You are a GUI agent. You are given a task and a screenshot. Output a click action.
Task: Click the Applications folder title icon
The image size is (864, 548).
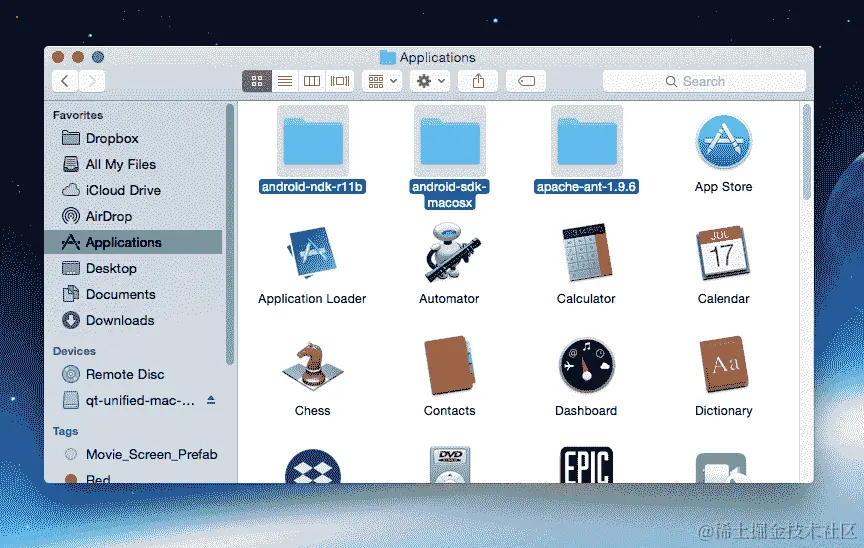click(x=388, y=57)
